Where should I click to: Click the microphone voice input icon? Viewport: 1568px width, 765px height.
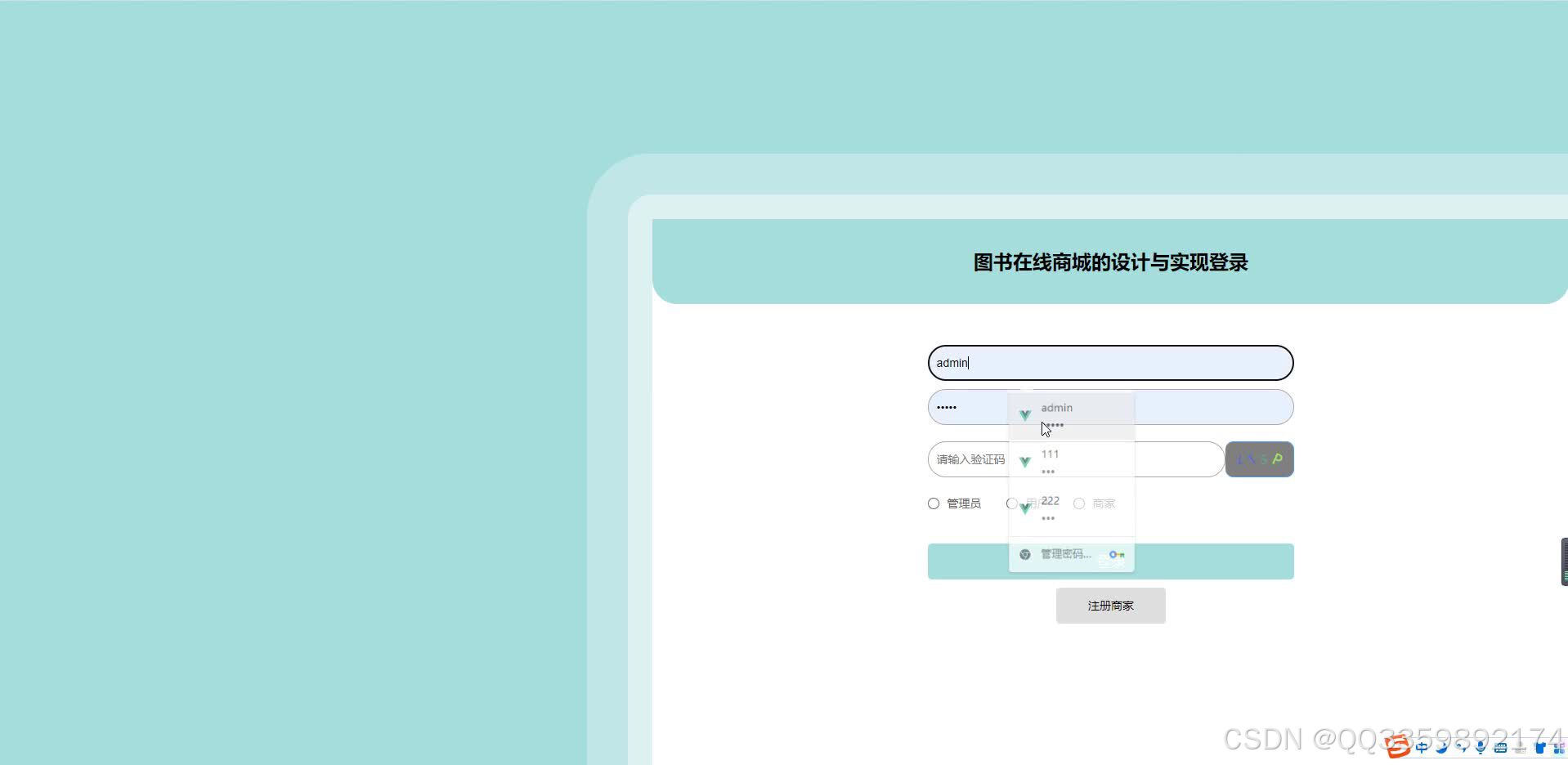1481,747
